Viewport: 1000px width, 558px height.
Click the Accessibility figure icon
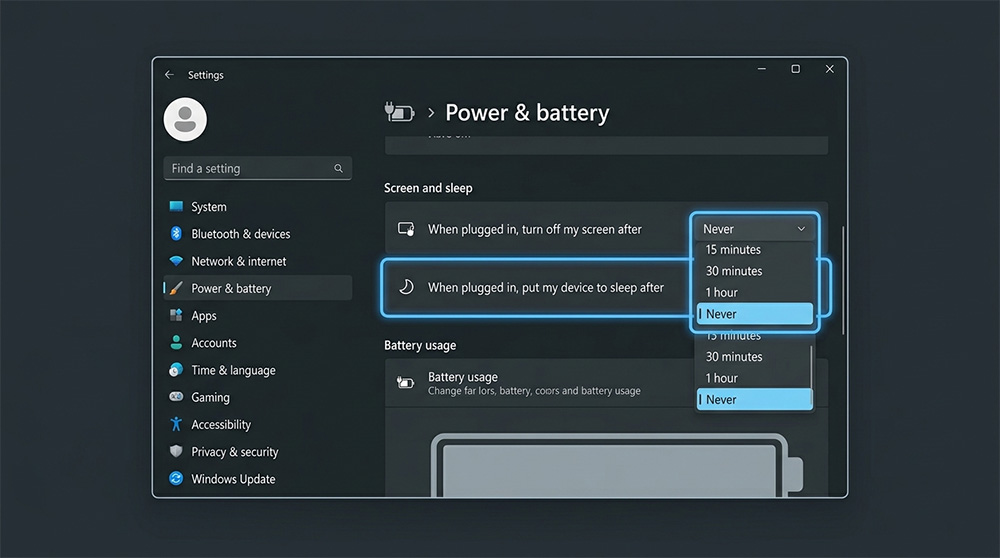point(176,424)
